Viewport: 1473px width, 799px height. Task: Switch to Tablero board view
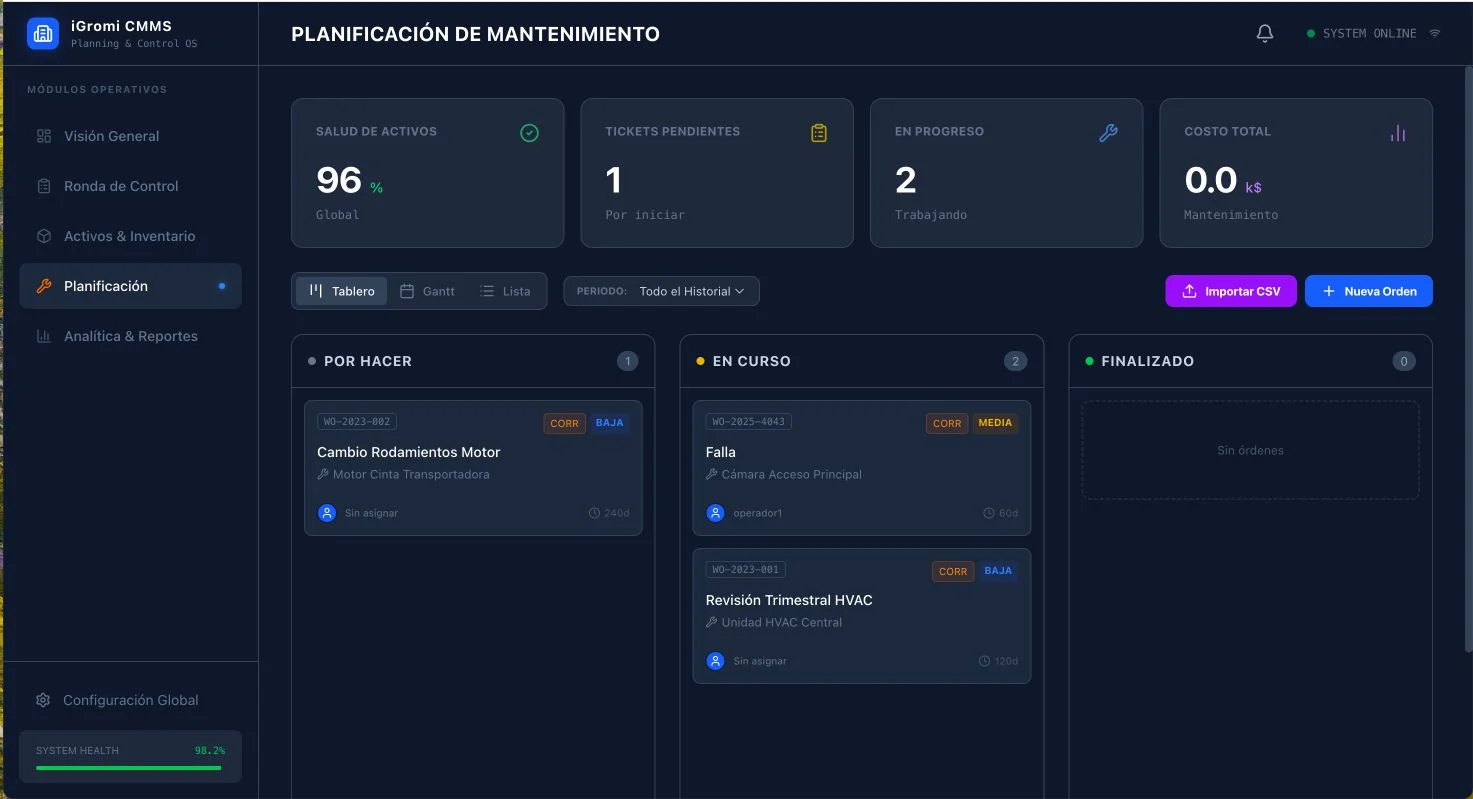pyautogui.click(x=342, y=291)
